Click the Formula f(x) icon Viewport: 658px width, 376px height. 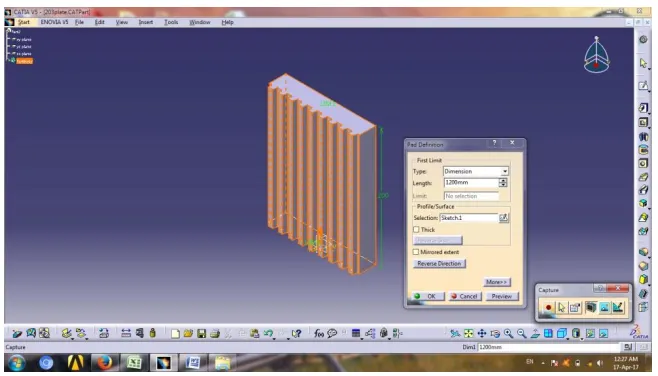pos(319,334)
